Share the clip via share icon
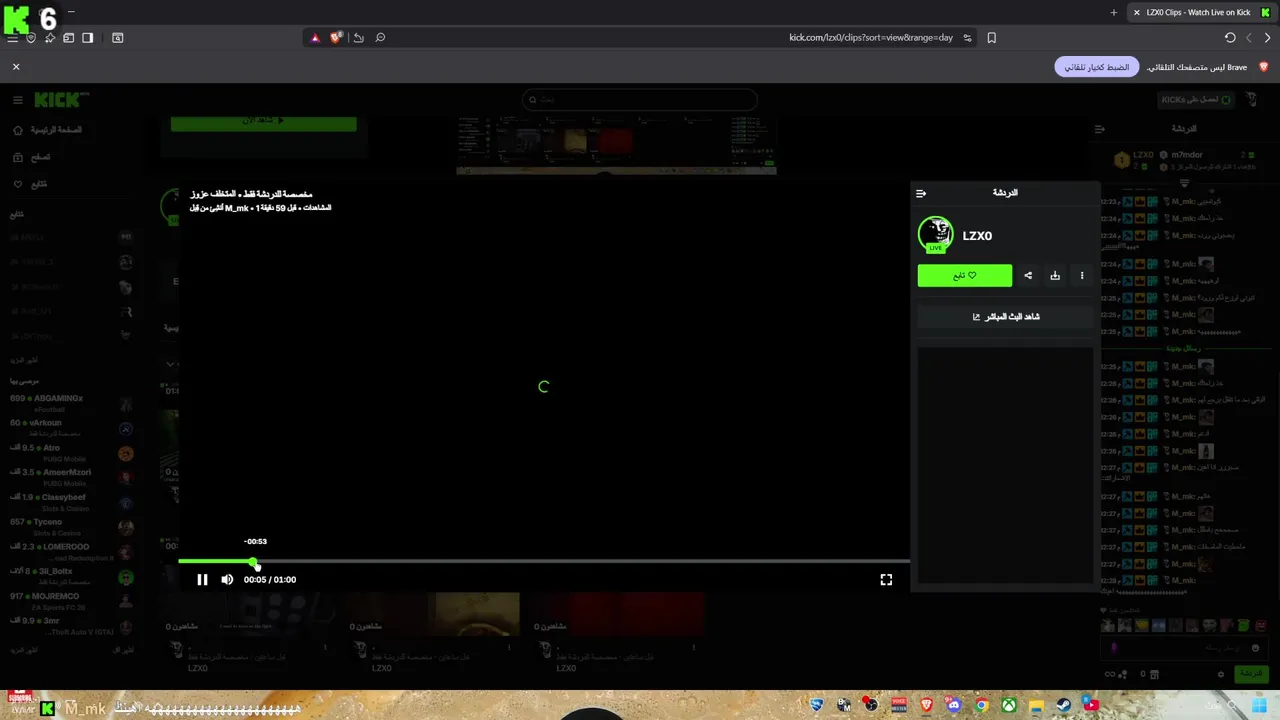Screen dimensions: 1280x720 click(1028, 275)
